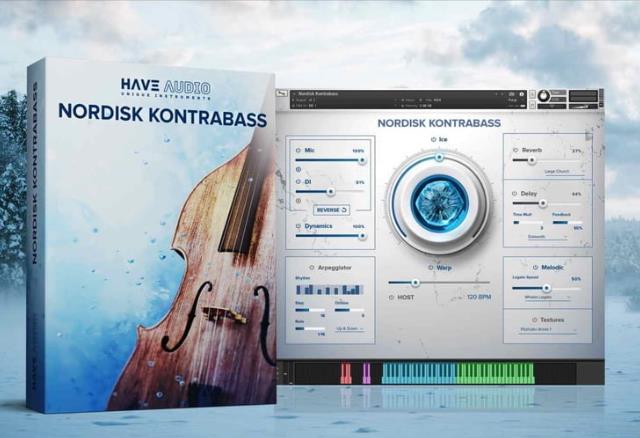Viewport: 640px width, 438px height.
Task: Click the Arpeggiator Step bar
Action: point(310,310)
